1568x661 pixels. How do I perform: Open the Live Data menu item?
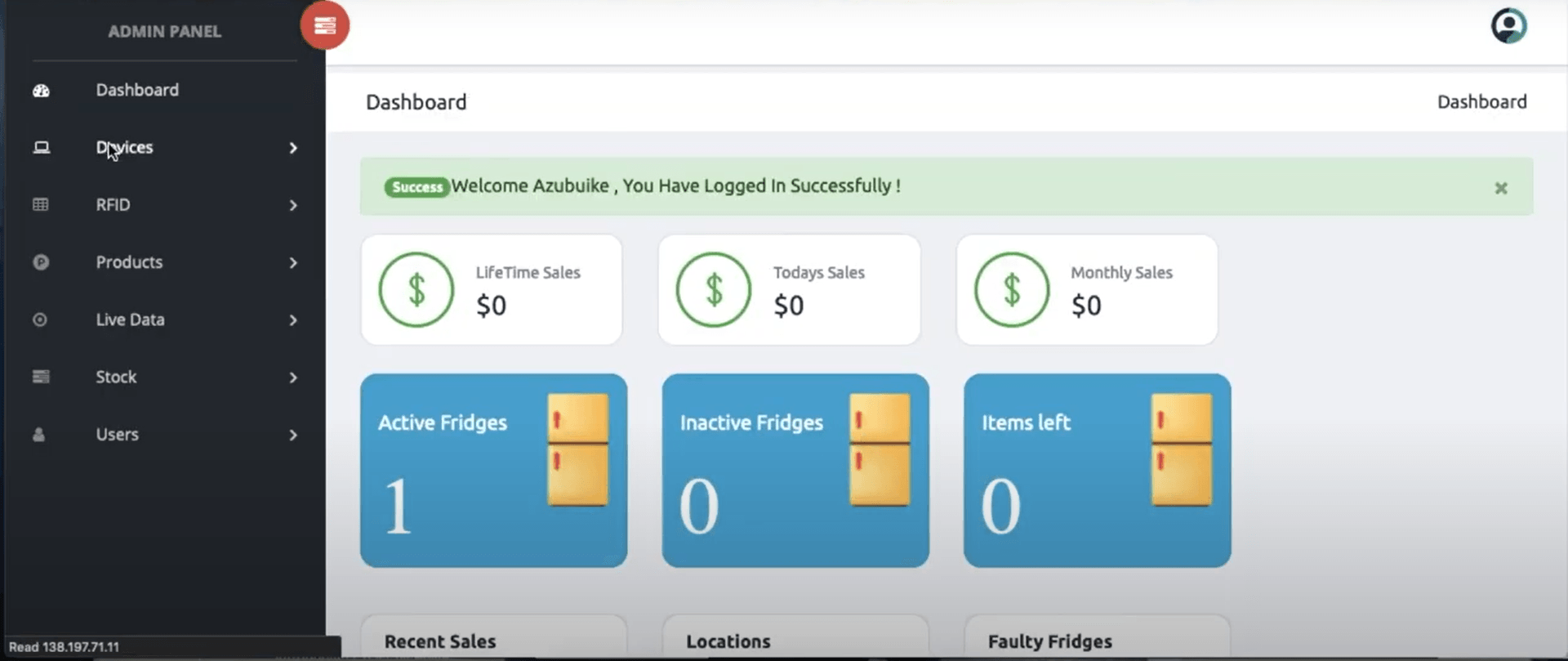click(x=130, y=320)
